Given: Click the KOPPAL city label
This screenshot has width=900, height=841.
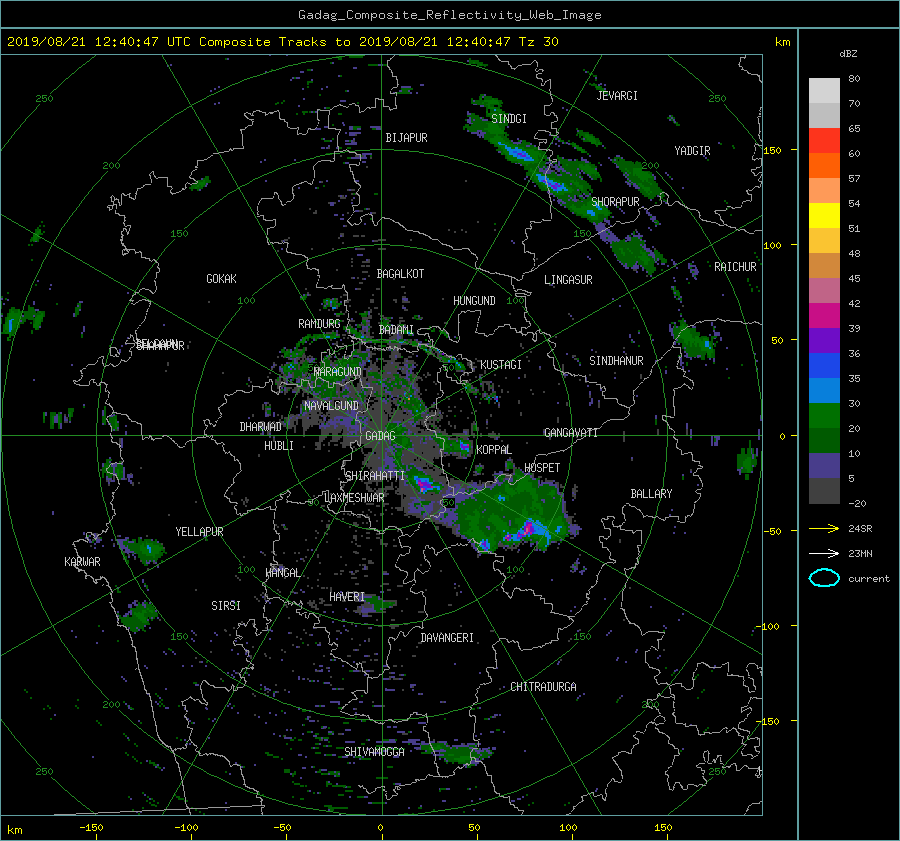Looking at the screenshot, I should click(494, 450).
